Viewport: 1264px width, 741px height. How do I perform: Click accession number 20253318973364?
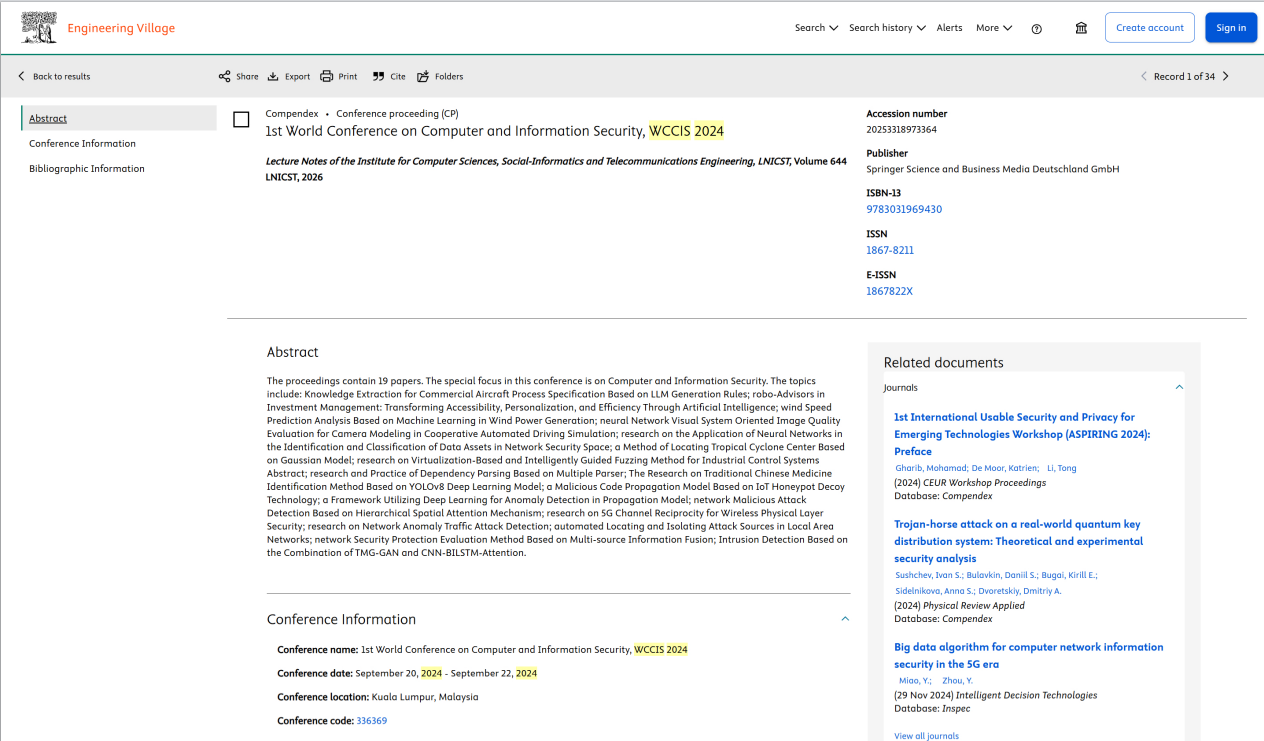click(x=901, y=129)
